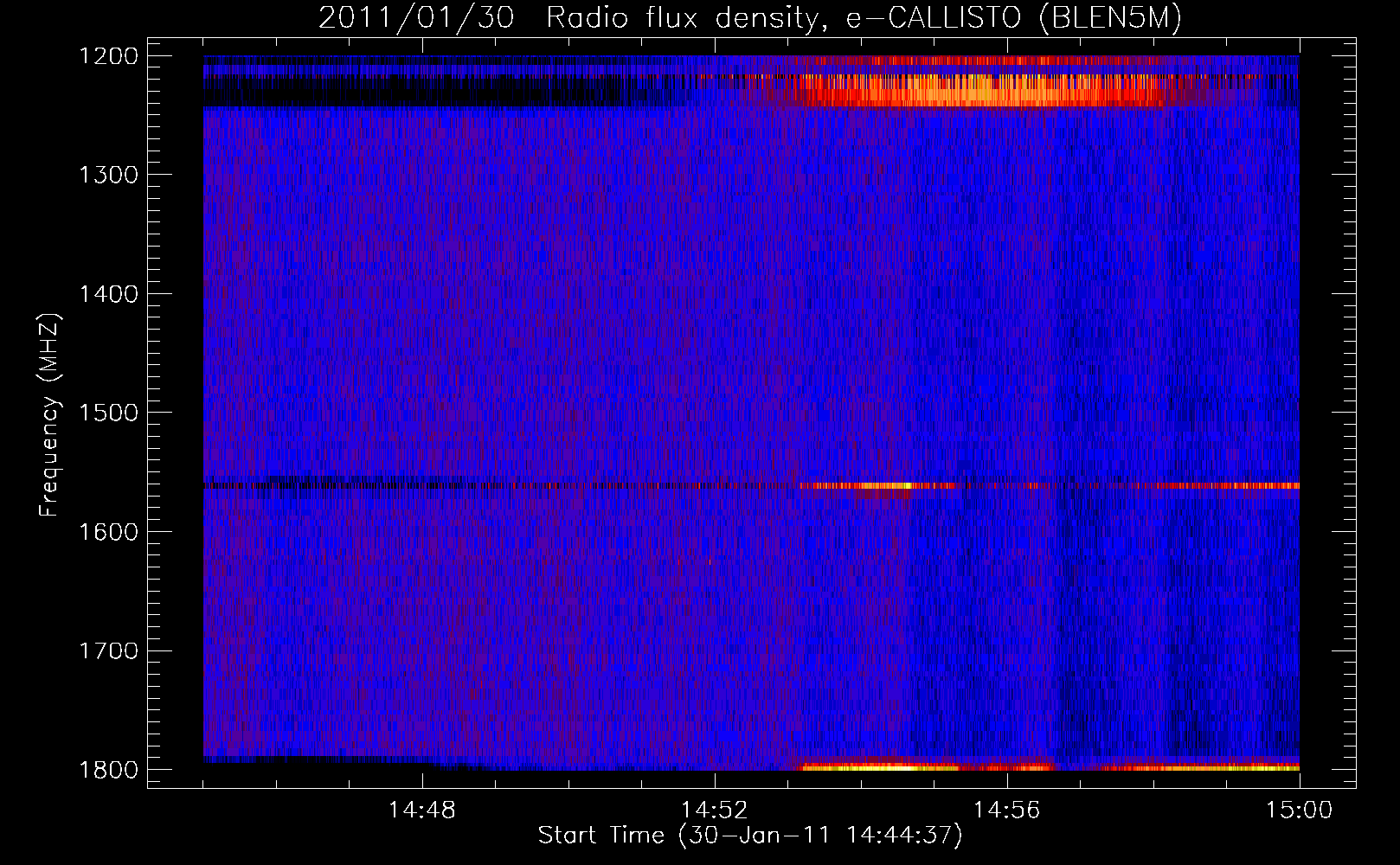Select the 1700 frequency axis label
The width and height of the screenshot is (1400, 865).
pyautogui.click(x=108, y=650)
